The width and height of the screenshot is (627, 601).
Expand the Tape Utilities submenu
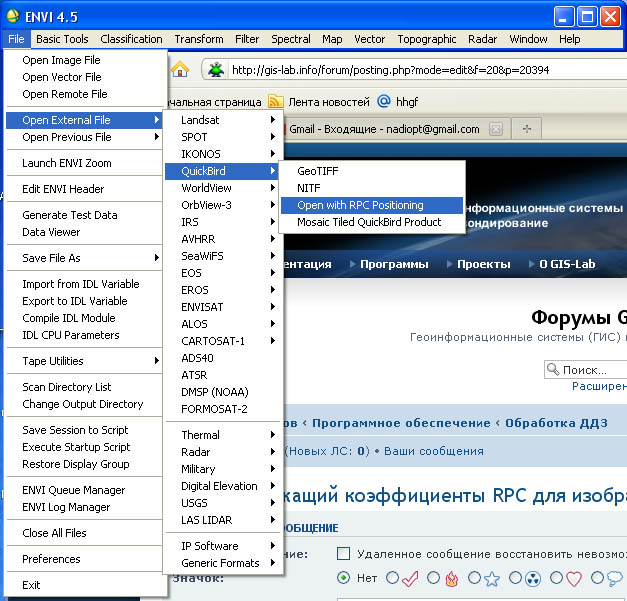pyautogui.click(x=84, y=361)
